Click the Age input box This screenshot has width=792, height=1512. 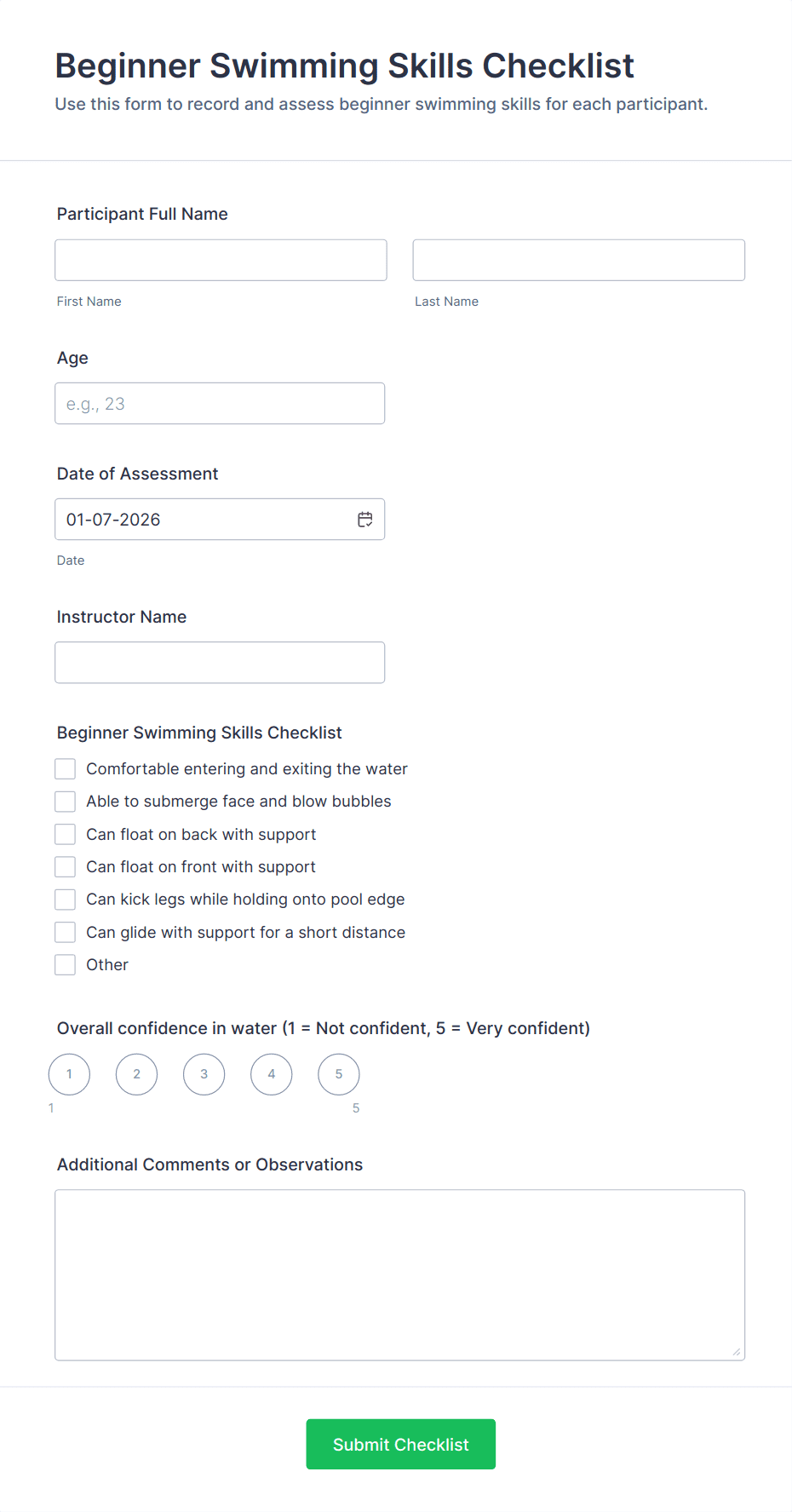[220, 404]
